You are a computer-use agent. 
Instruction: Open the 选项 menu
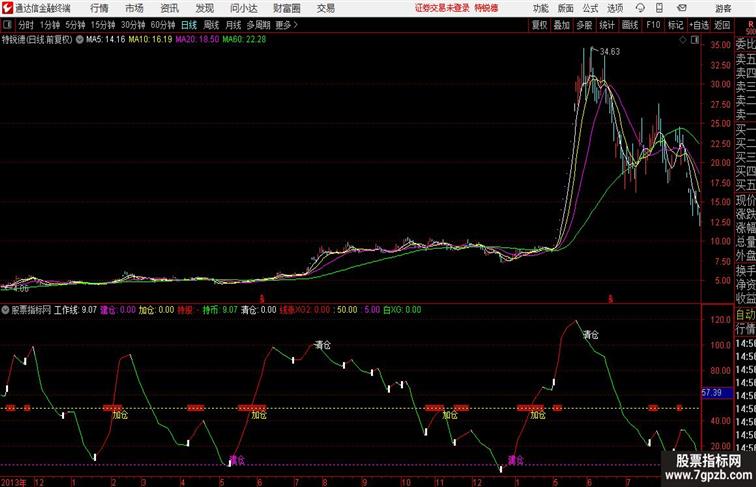615,8
